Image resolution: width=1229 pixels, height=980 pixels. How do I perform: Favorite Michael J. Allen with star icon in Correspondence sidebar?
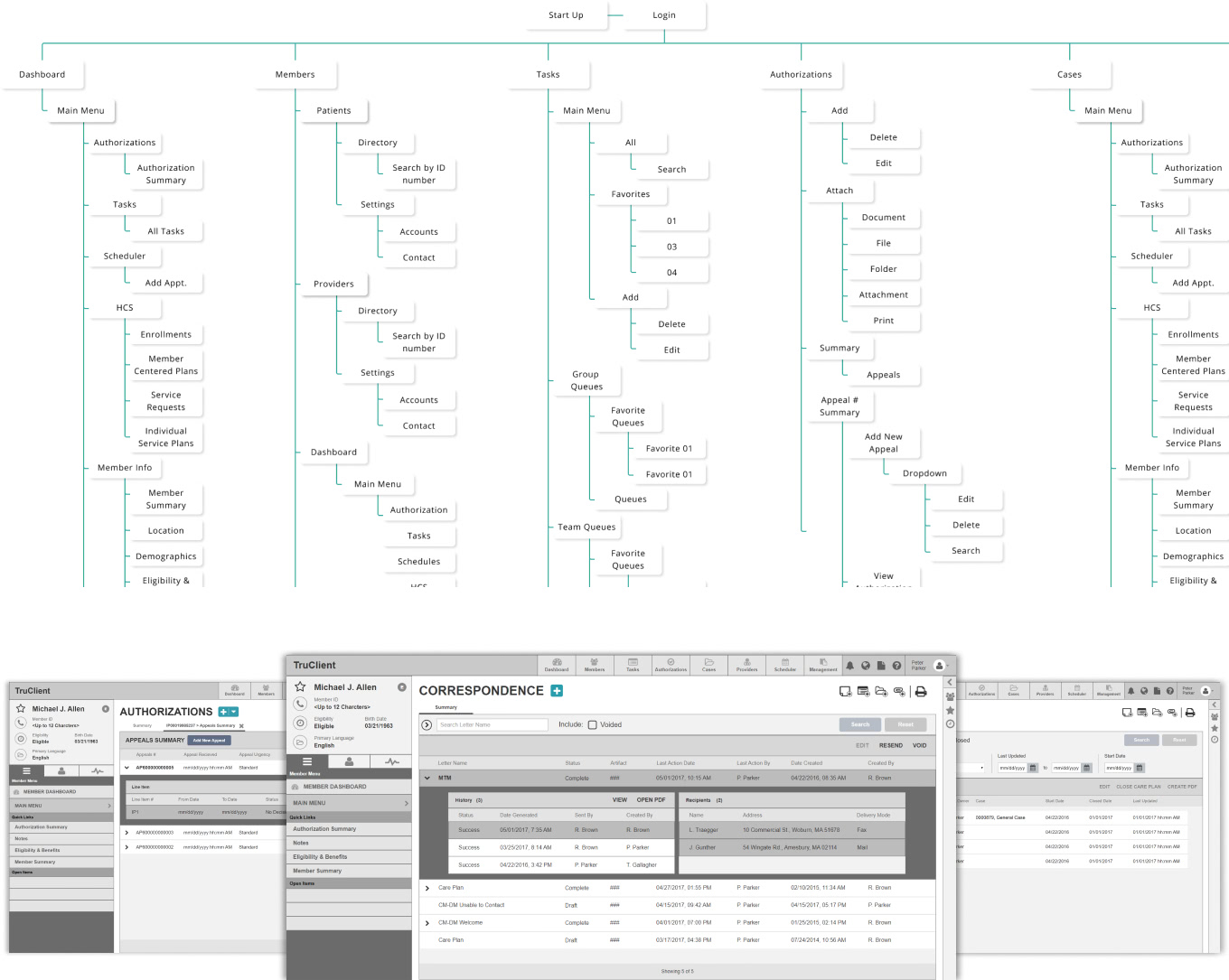tap(300, 687)
